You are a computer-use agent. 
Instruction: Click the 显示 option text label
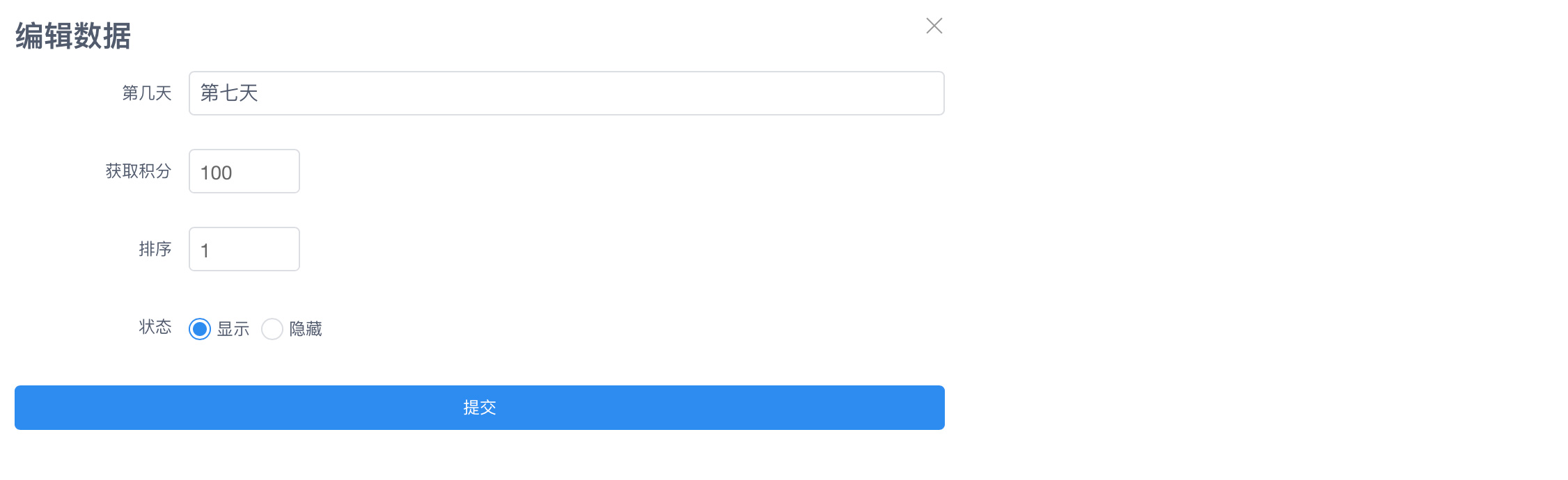coord(233,329)
